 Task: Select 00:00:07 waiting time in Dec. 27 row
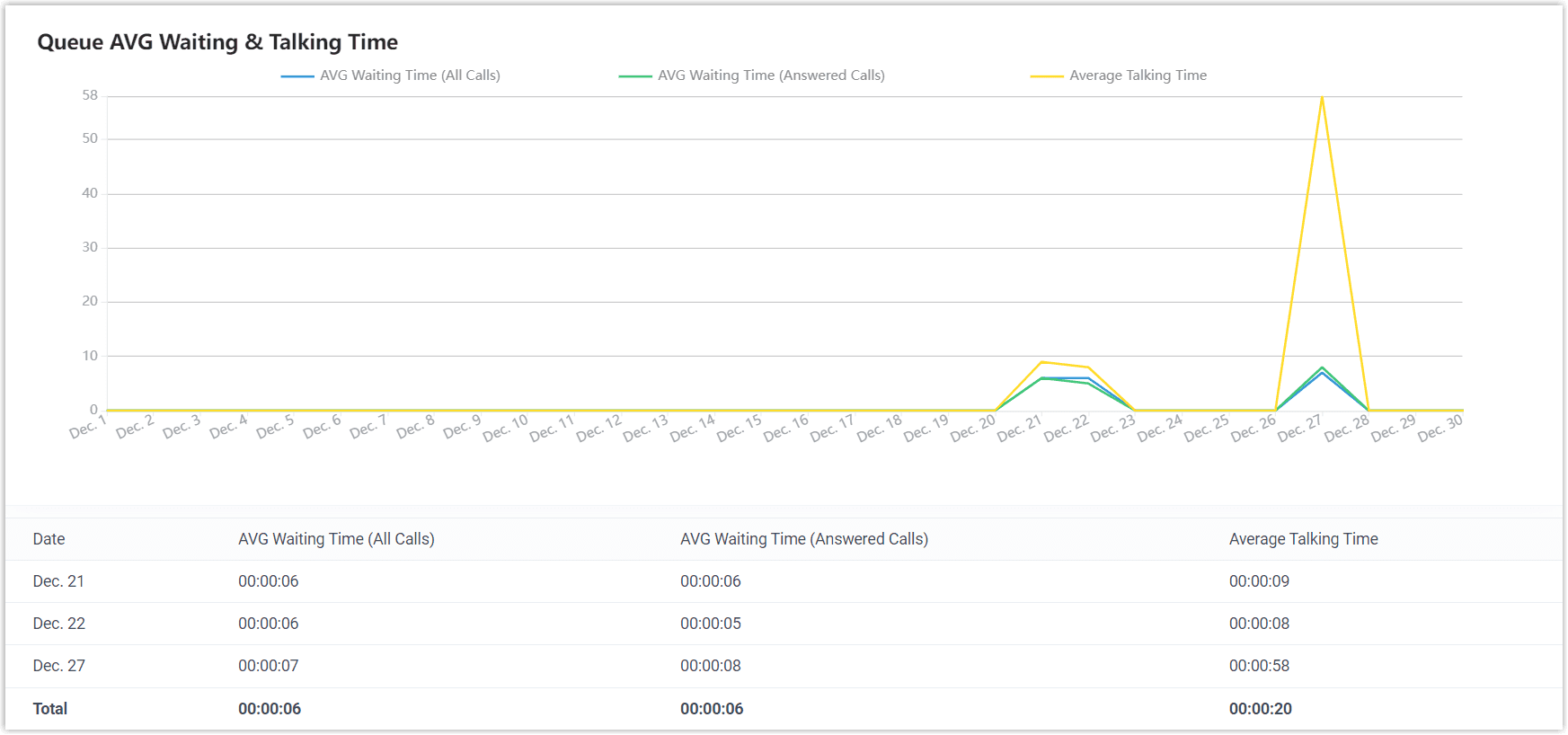click(x=269, y=666)
